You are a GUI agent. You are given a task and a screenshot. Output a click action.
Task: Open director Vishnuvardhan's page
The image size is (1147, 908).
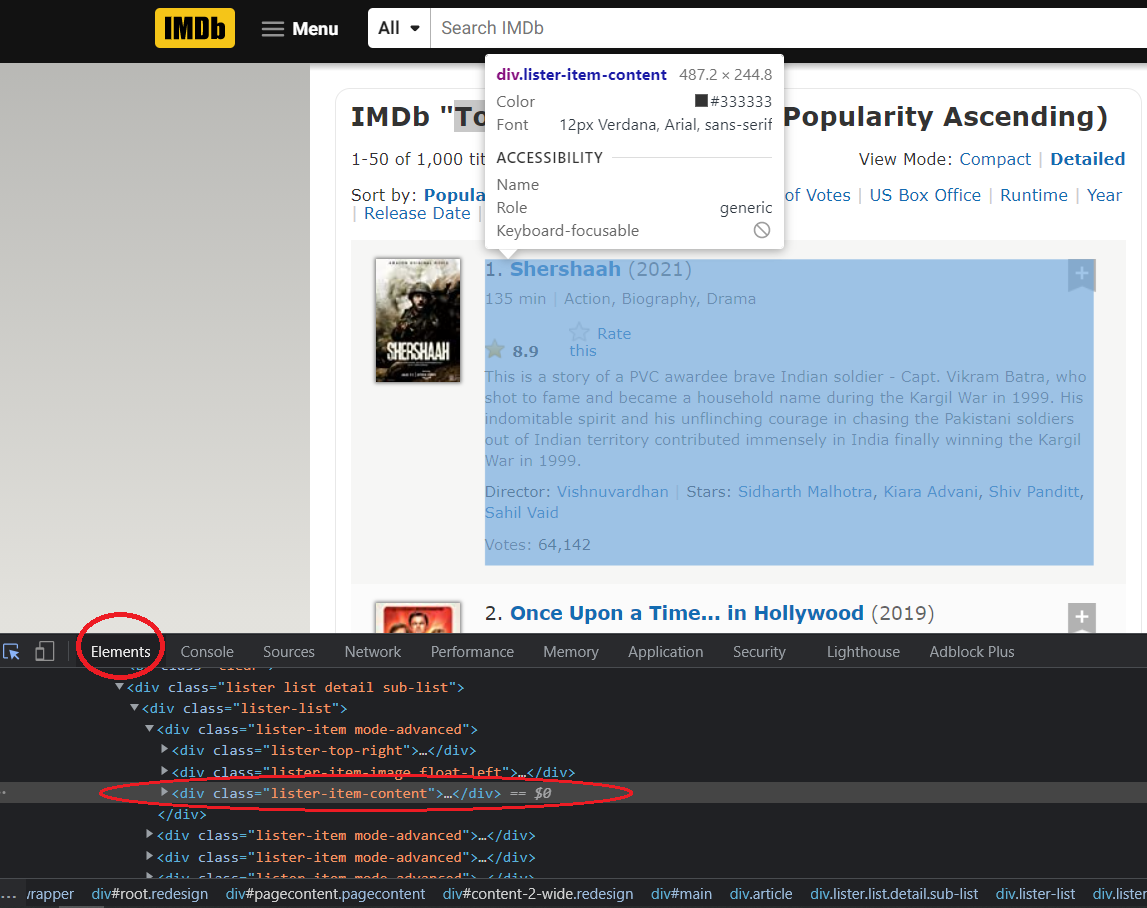point(612,492)
